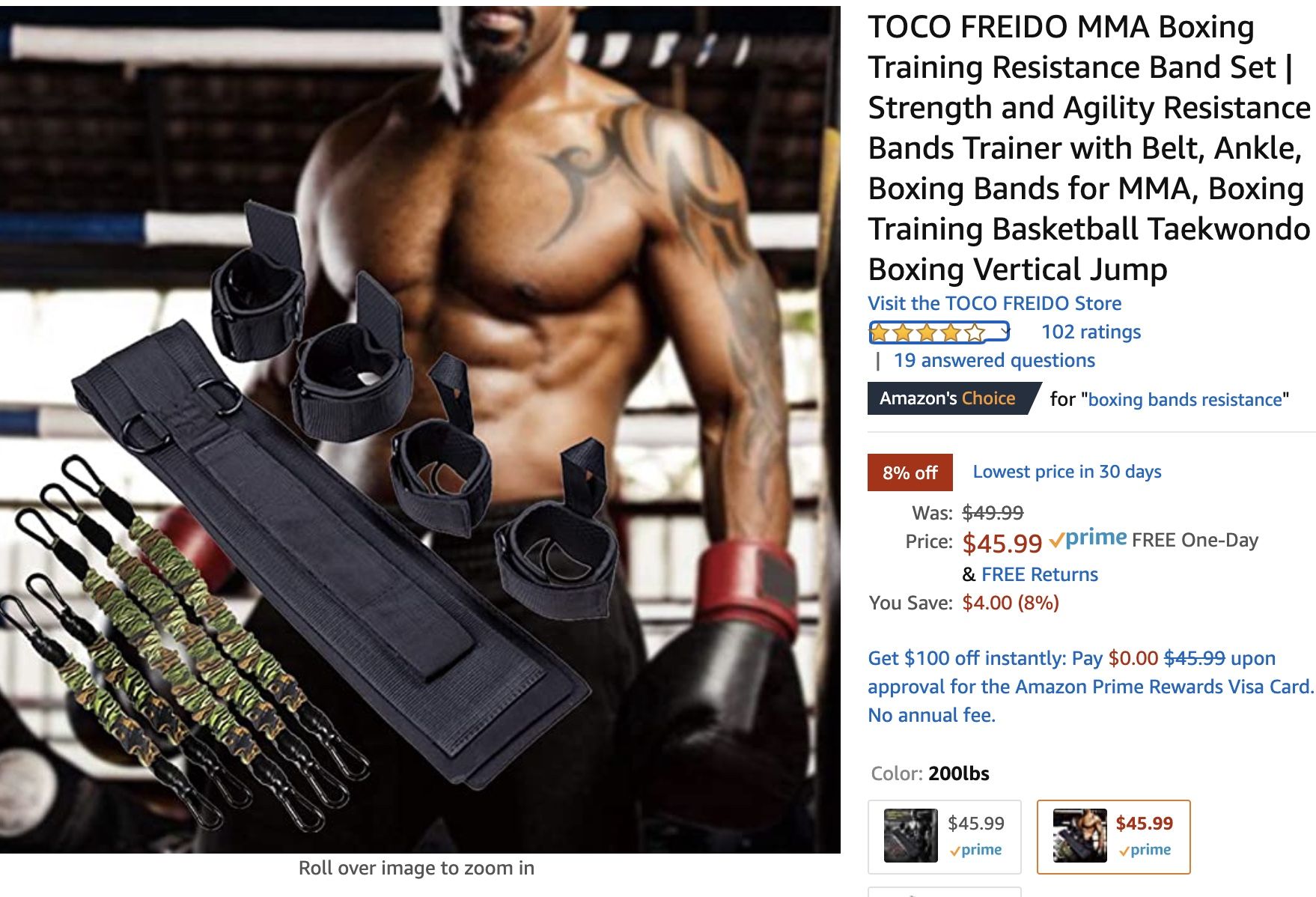Click the star rating icons
Screen dimensions: 1316x897
click(928, 332)
